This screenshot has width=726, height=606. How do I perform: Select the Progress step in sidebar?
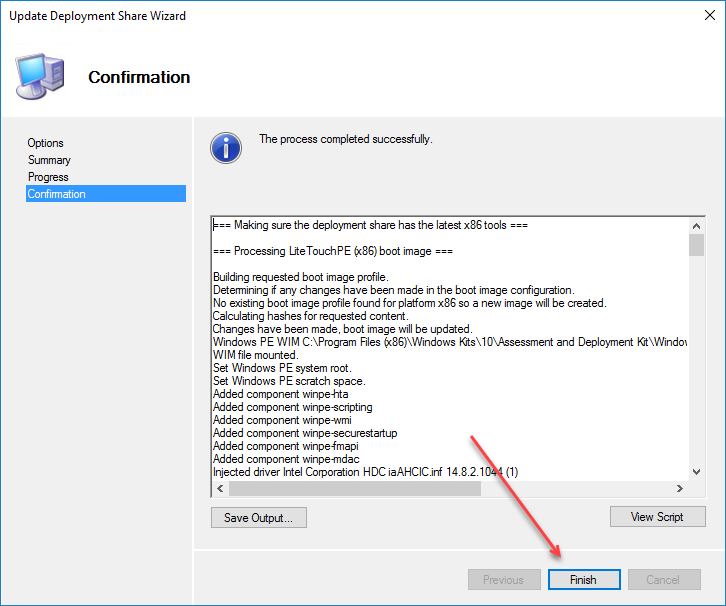click(x=48, y=177)
